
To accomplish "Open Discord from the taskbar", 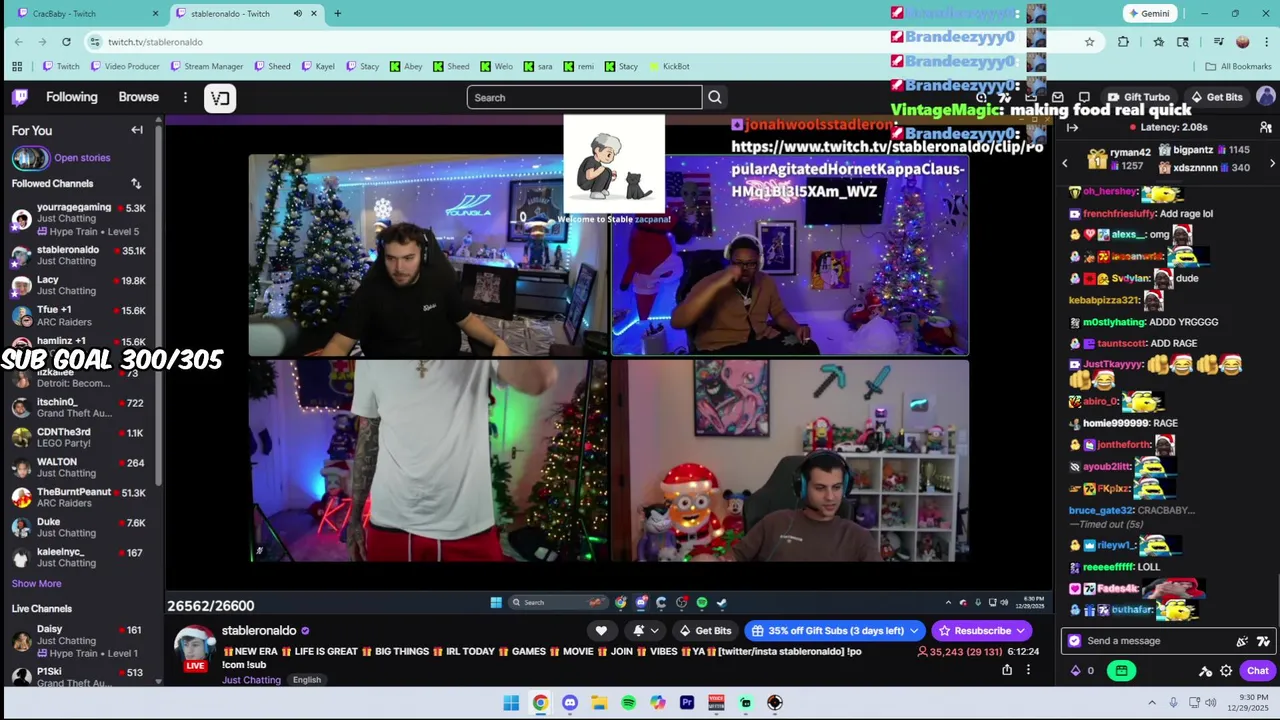I will [569, 703].
